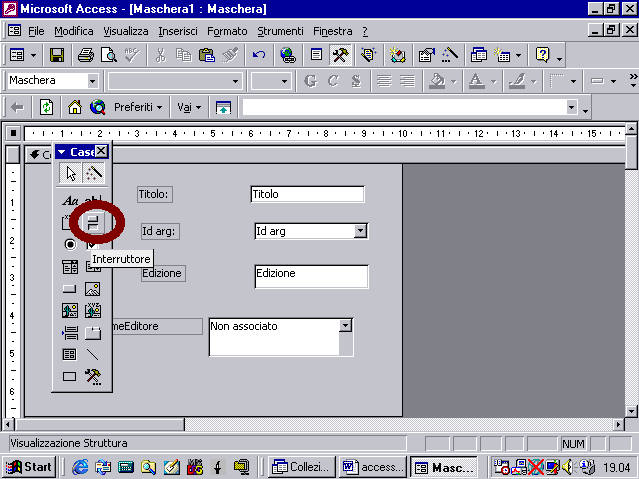Click the Windows Start button
Viewport: 639px width, 479px height.
29,467
